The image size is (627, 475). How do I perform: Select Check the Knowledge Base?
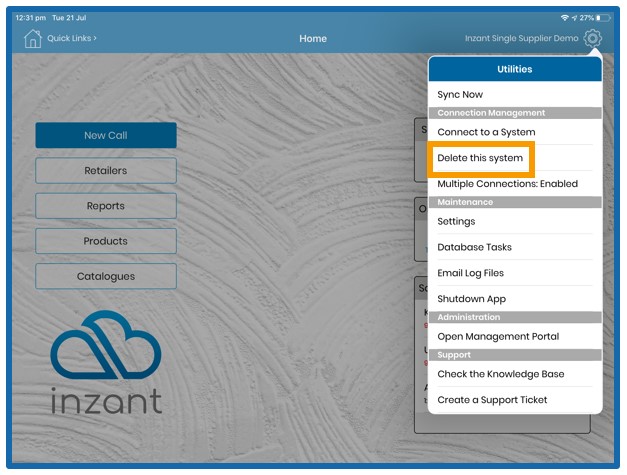coord(515,374)
